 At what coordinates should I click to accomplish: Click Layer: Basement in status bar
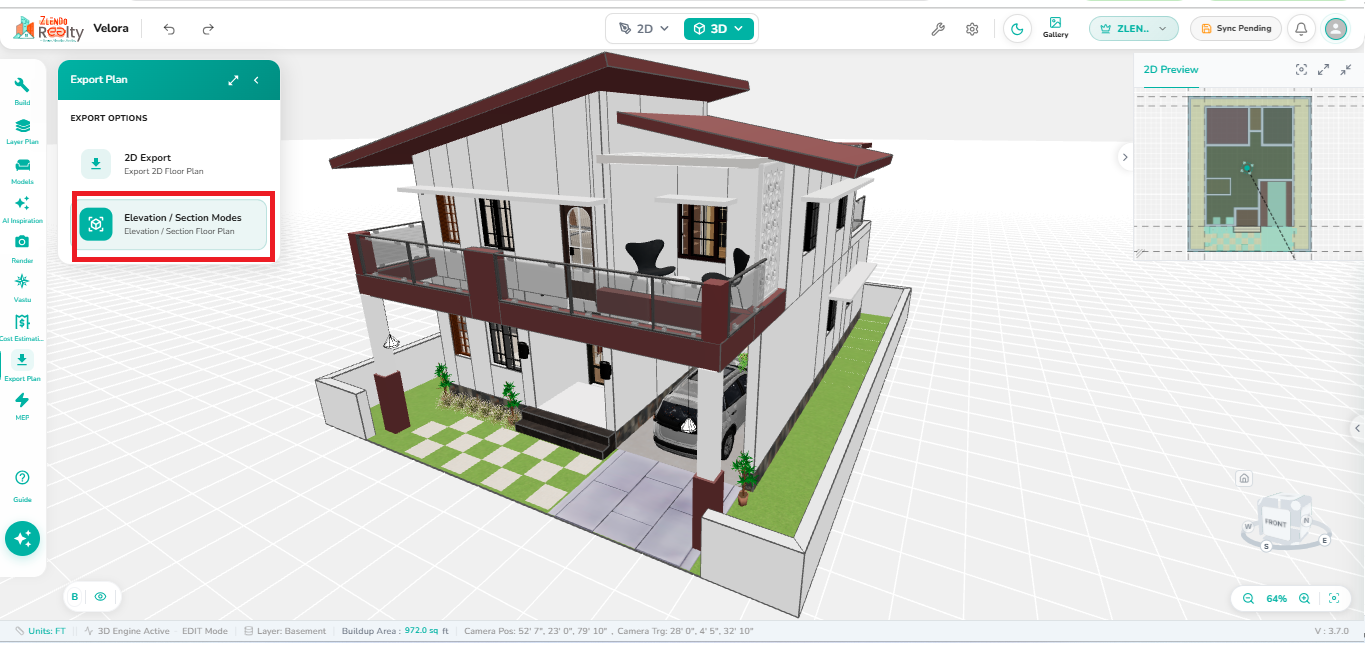[x=285, y=631]
